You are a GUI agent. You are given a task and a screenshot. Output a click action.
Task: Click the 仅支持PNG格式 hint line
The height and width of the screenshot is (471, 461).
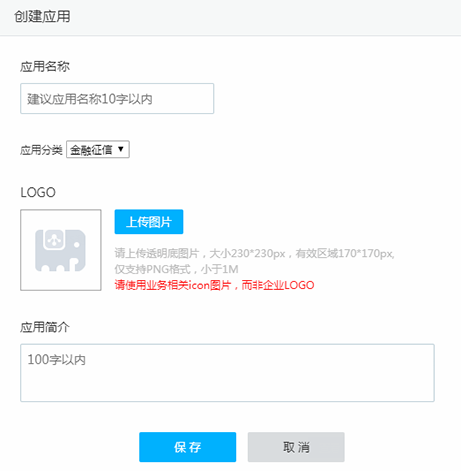(176, 269)
